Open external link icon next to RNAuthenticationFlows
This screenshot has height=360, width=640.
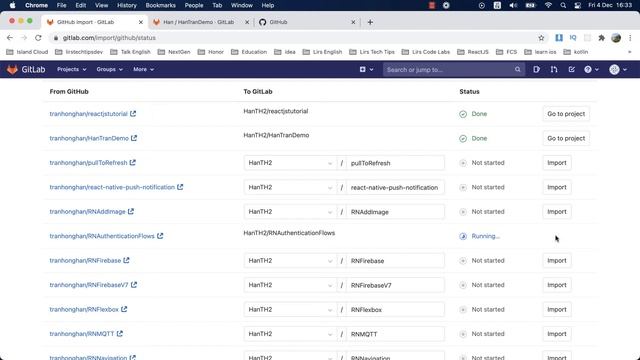click(160, 236)
